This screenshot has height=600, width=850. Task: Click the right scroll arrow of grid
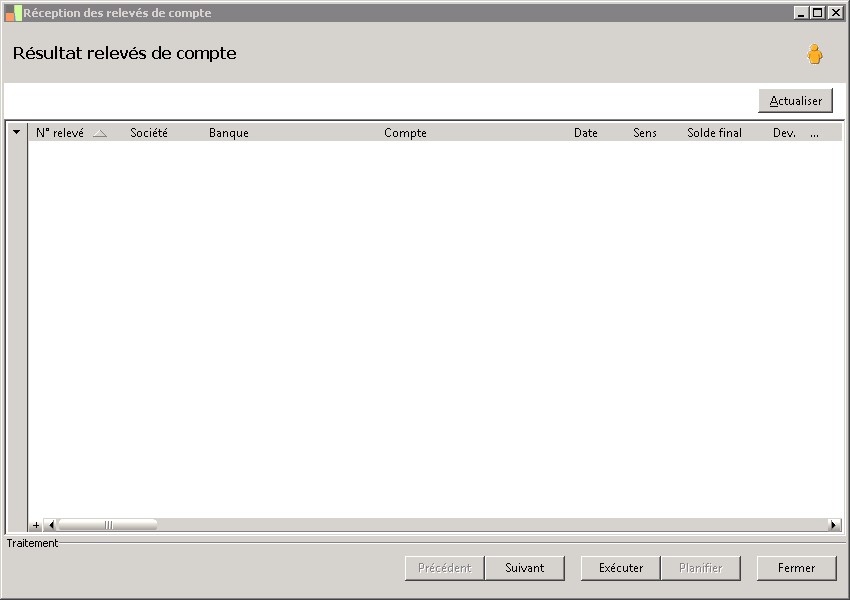(x=834, y=525)
